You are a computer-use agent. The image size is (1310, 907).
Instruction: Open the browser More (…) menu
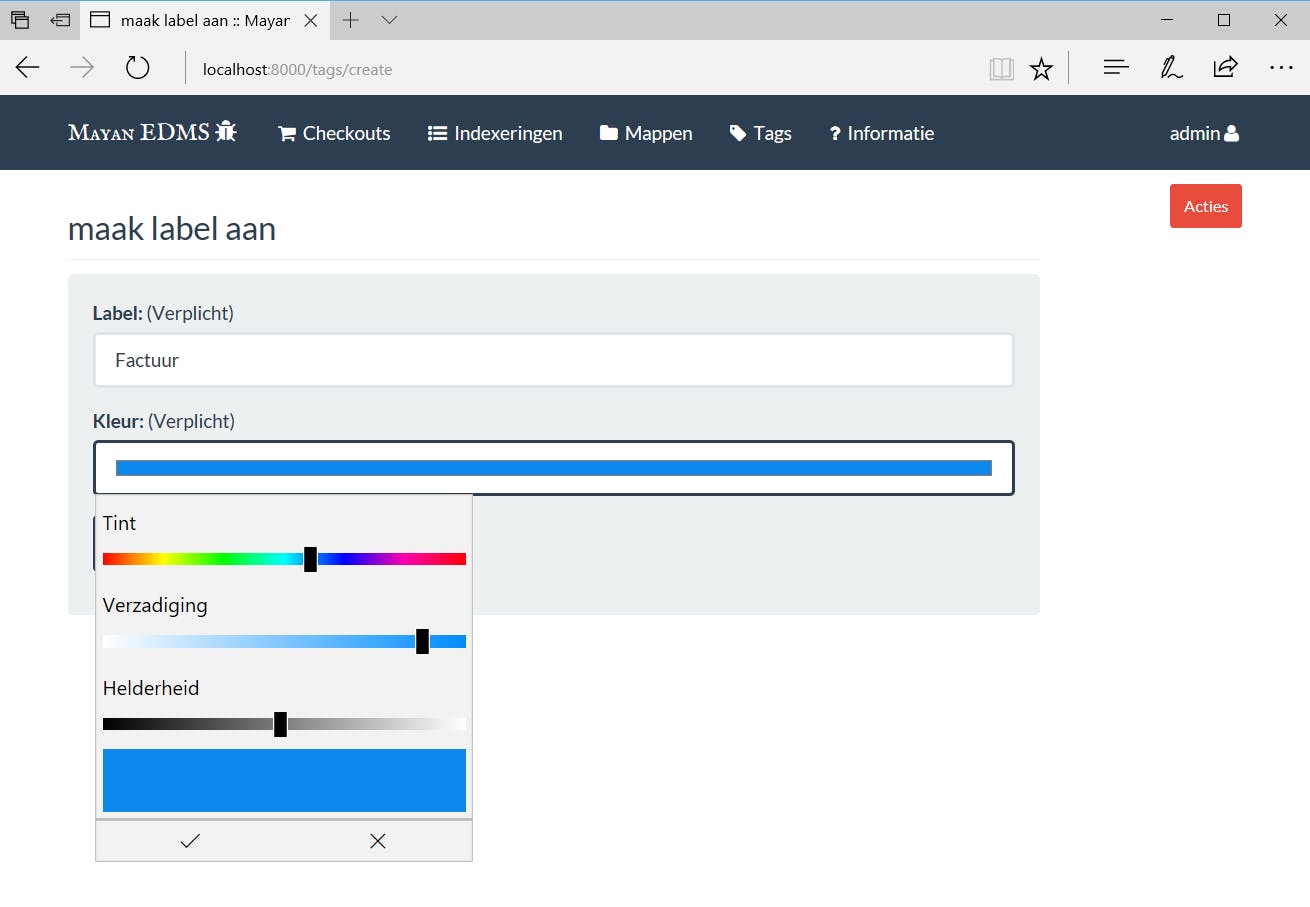pyautogui.click(x=1281, y=68)
